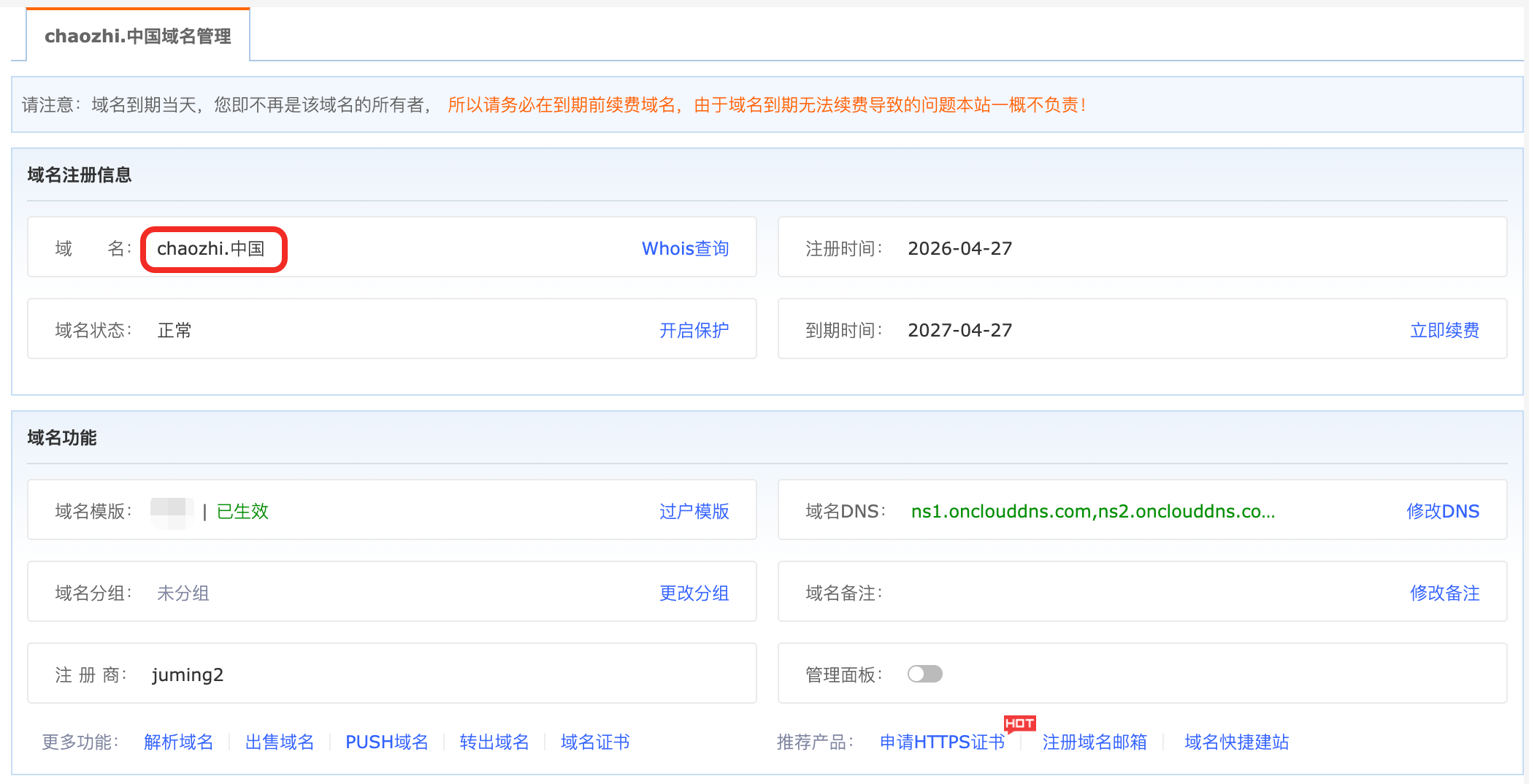Click the 正常 domain status value
Viewport: 1529px width, 784px height.
click(x=175, y=331)
